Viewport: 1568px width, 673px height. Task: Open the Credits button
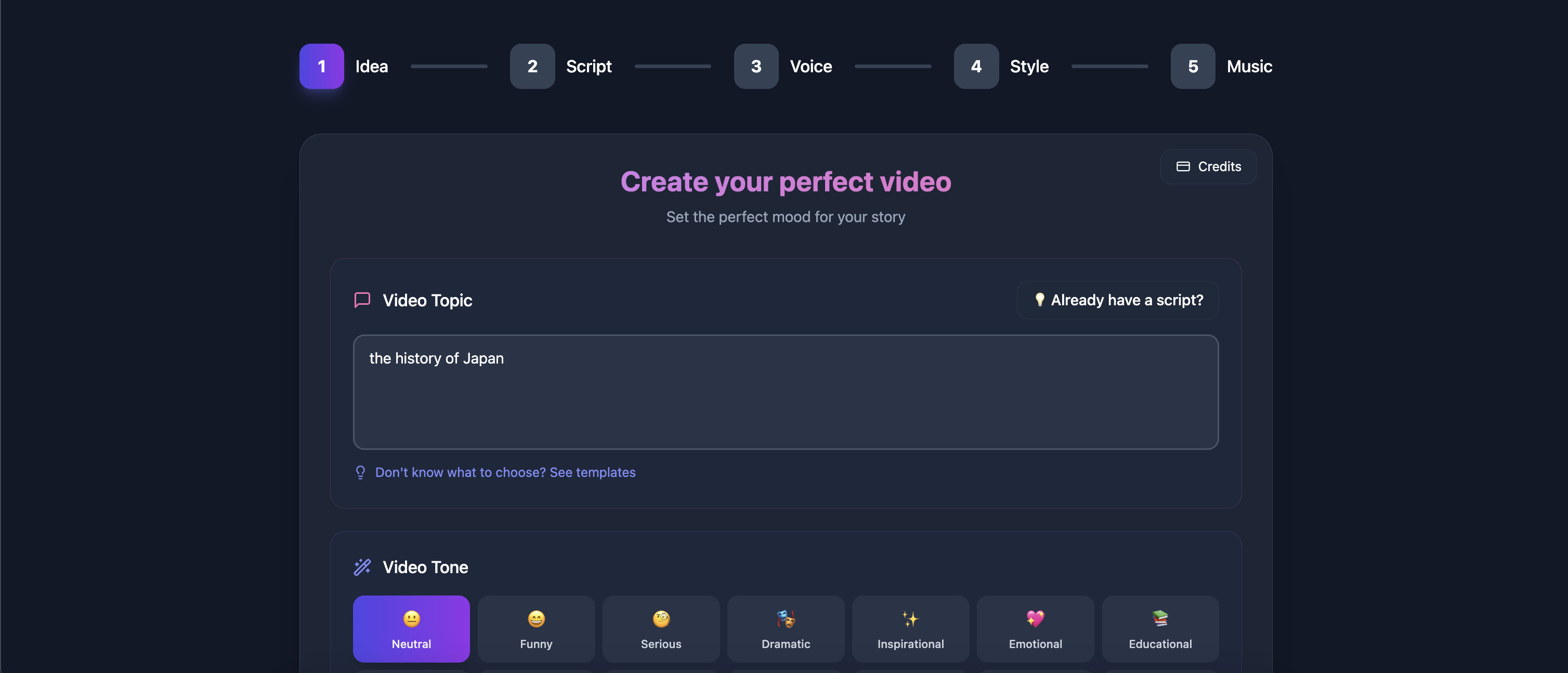1208,166
